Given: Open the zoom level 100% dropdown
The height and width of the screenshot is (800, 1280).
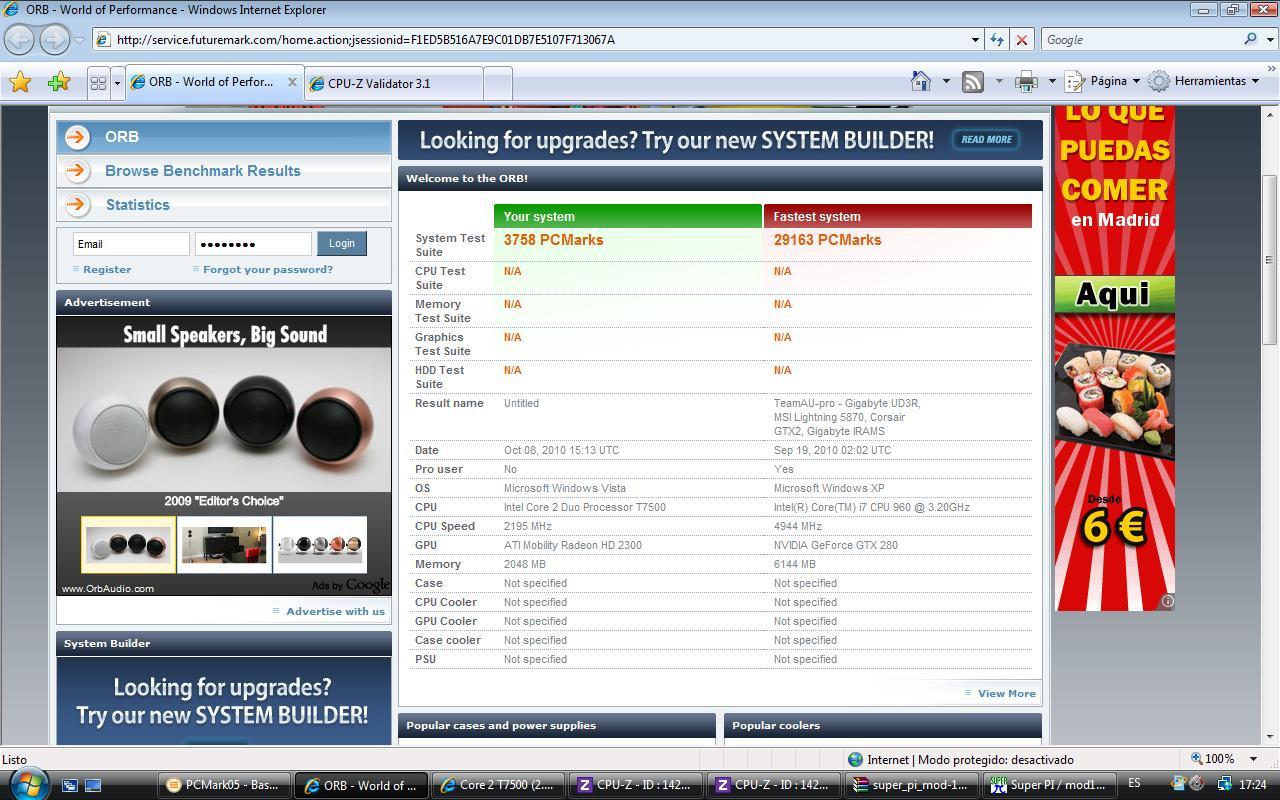Looking at the screenshot, I should point(1253,759).
